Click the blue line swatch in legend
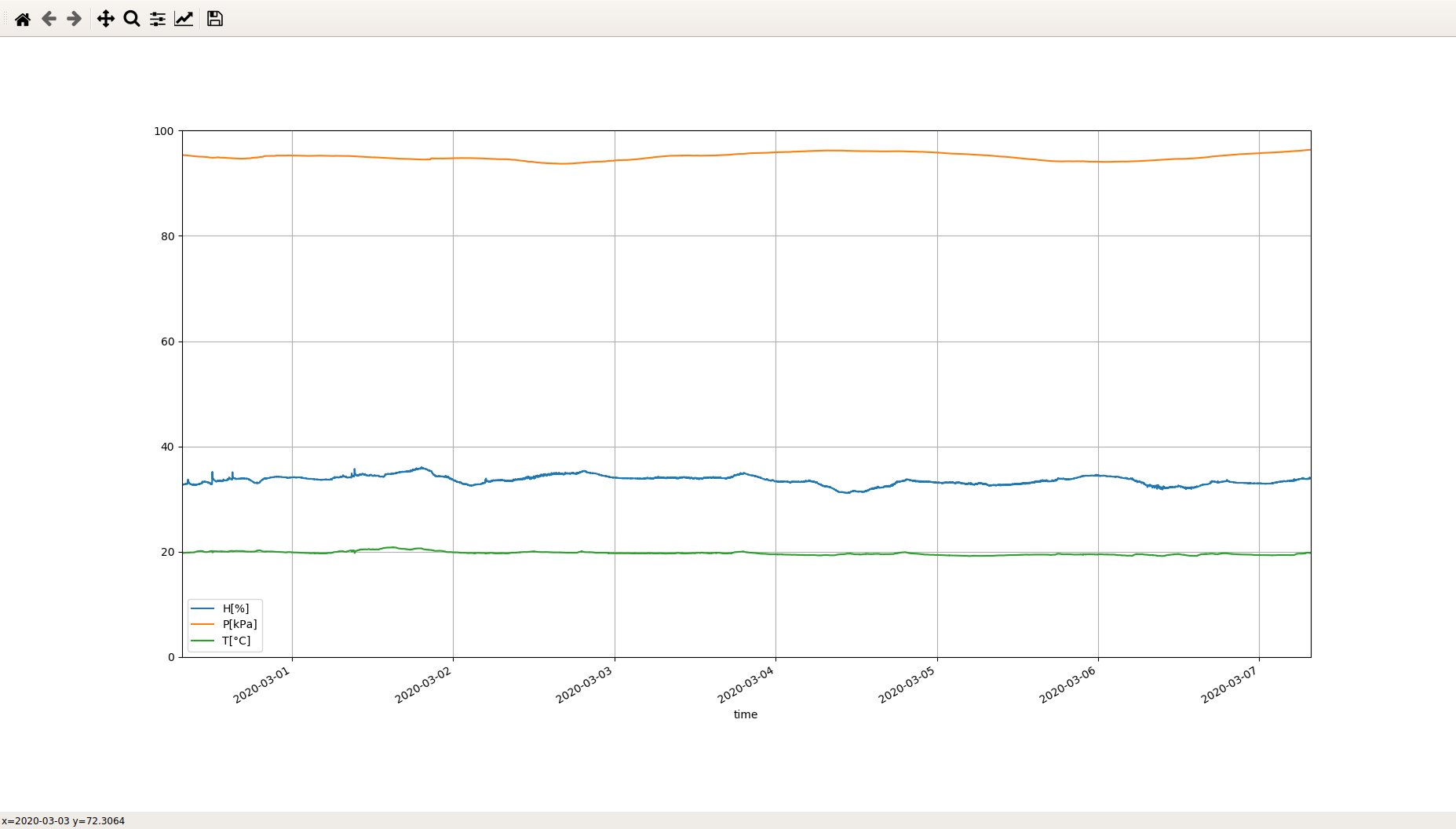Viewport: 1456px width, 829px height. point(203,608)
